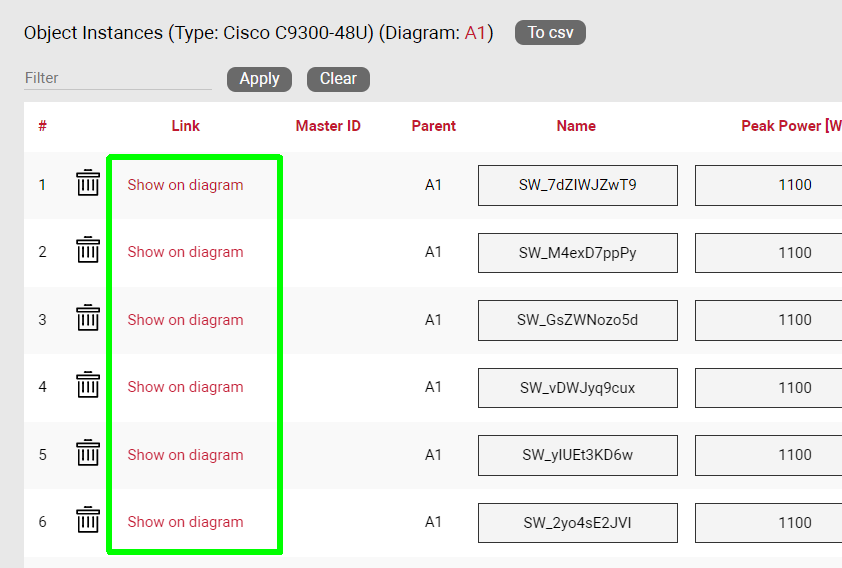Click the Apply filter button

[259, 79]
